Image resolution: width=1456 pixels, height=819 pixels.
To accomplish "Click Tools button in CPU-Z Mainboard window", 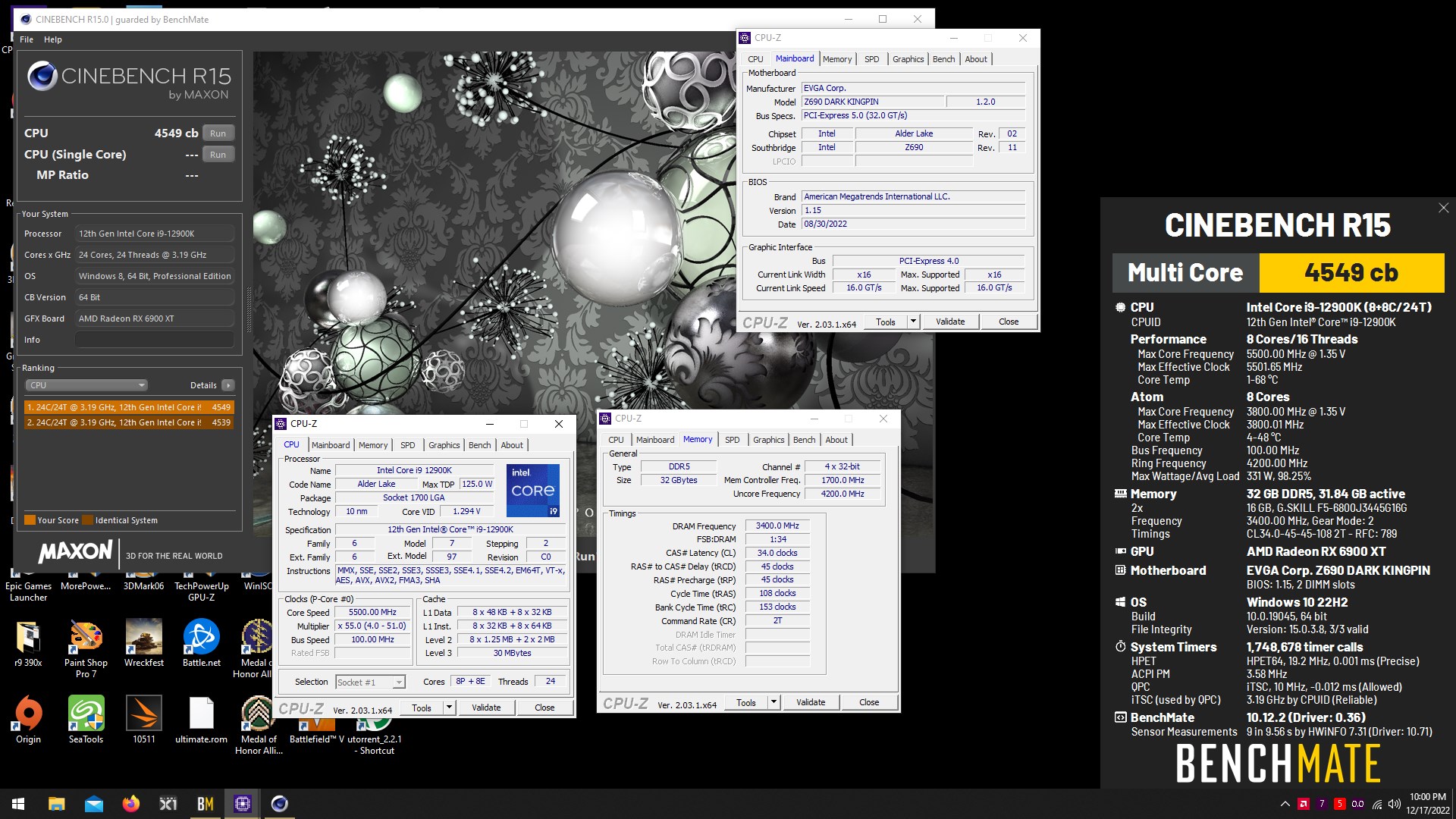I will pos(886,322).
